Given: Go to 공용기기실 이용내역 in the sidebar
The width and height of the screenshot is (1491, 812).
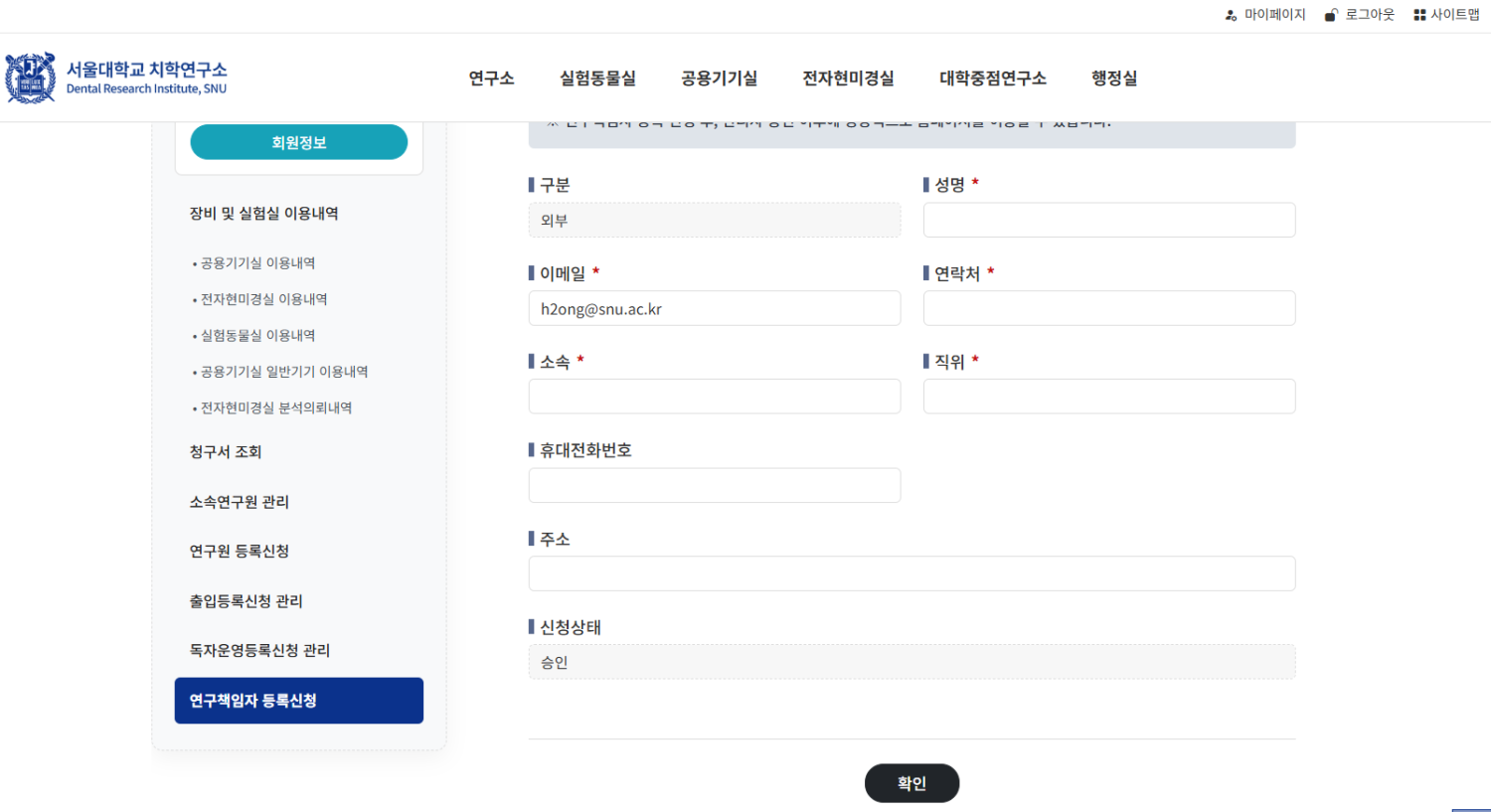Looking at the screenshot, I should [x=257, y=263].
